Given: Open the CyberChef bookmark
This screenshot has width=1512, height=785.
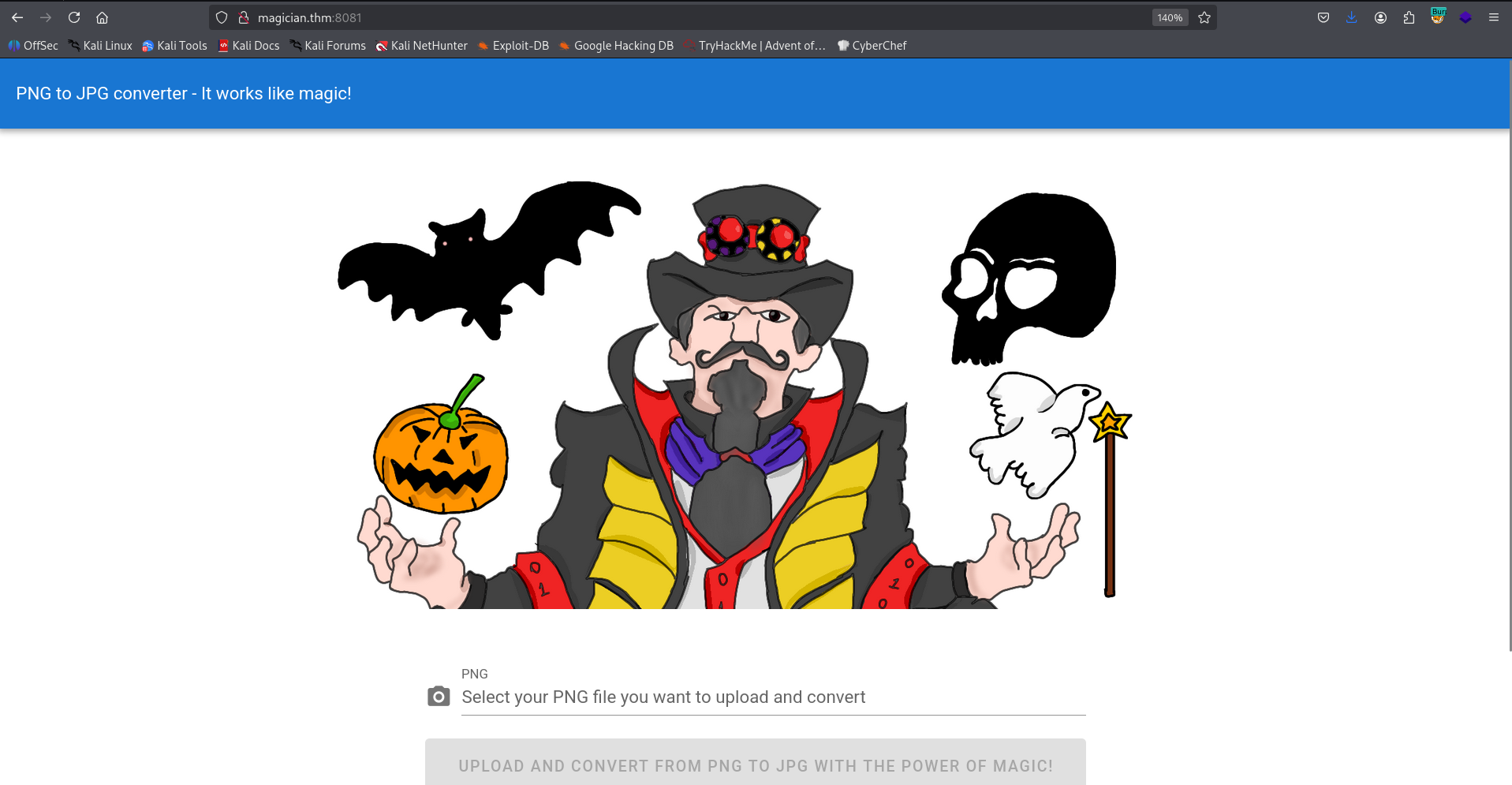Looking at the screenshot, I should tap(872, 46).
